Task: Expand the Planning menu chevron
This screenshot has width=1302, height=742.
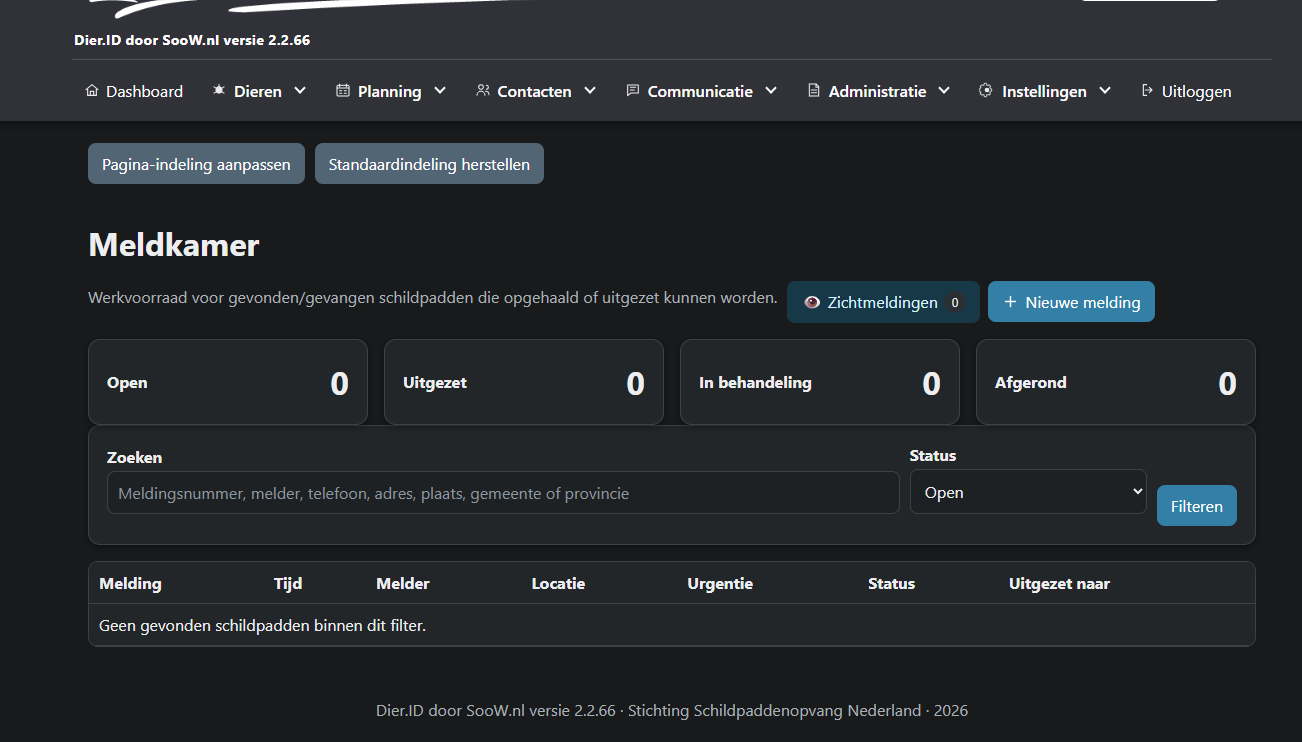Action: (x=440, y=91)
